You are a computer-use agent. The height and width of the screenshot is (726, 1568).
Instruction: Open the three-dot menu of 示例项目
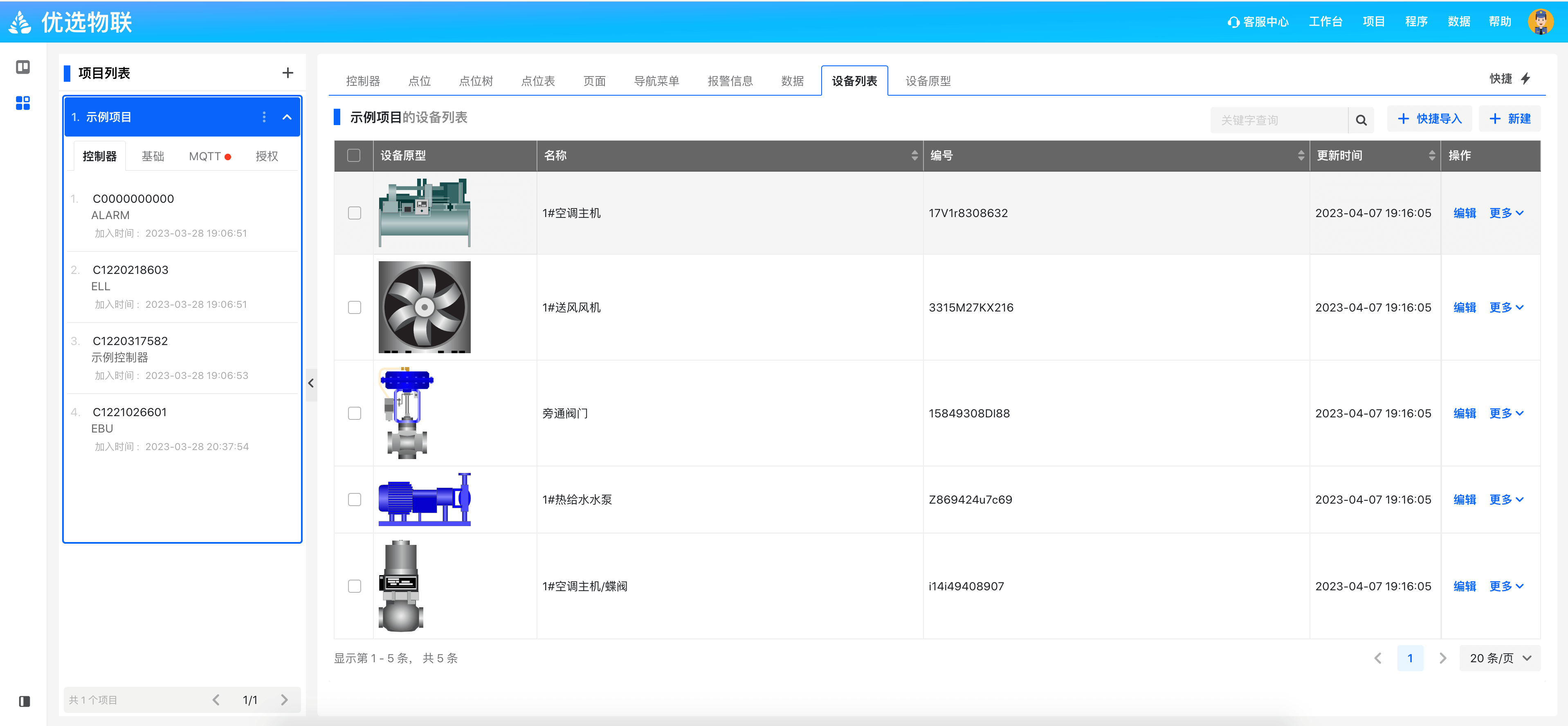(264, 117)
